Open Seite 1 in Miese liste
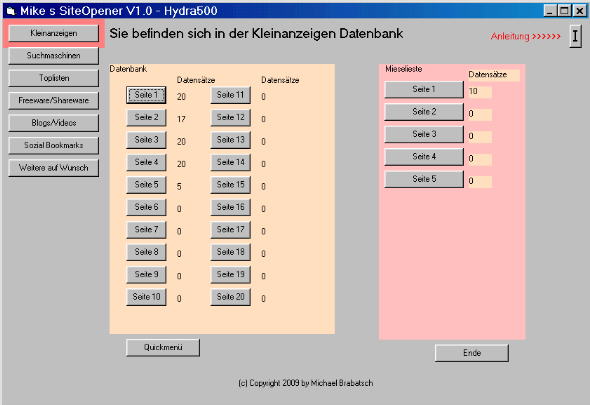The image size is (590, 405). pos(424,90)
